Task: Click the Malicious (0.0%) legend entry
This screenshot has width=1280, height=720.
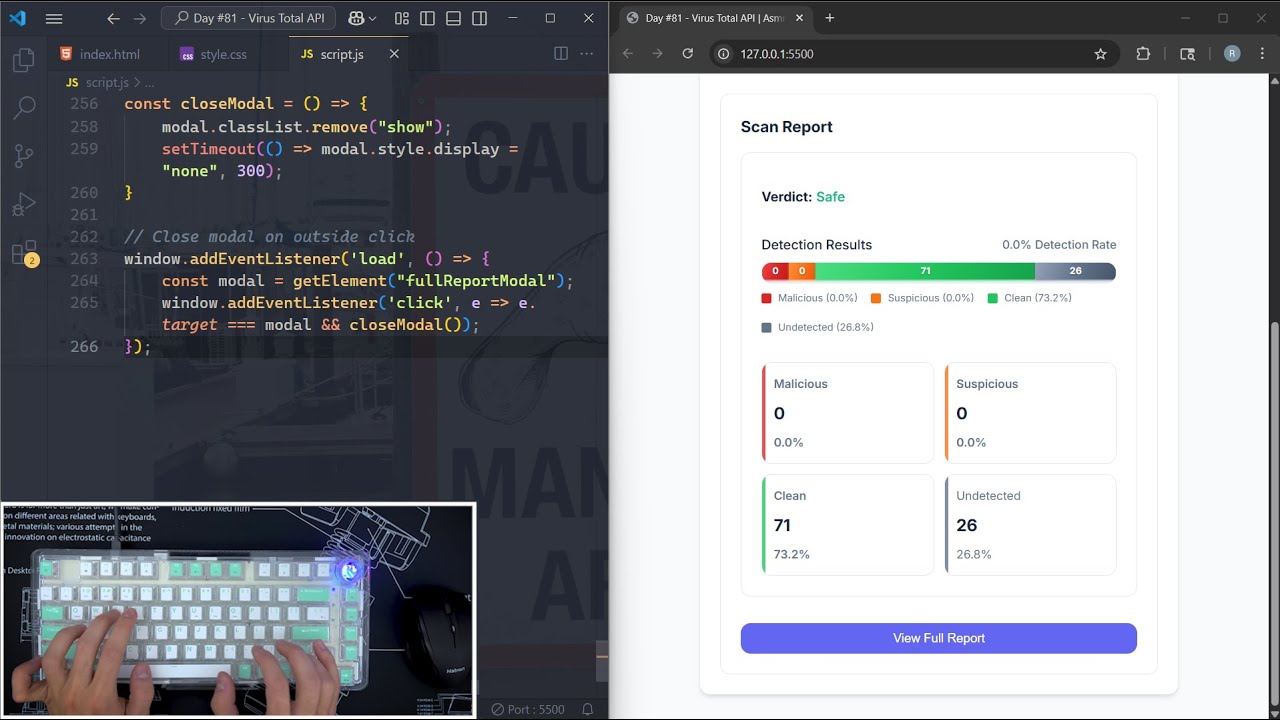Action: pos(810,298)
